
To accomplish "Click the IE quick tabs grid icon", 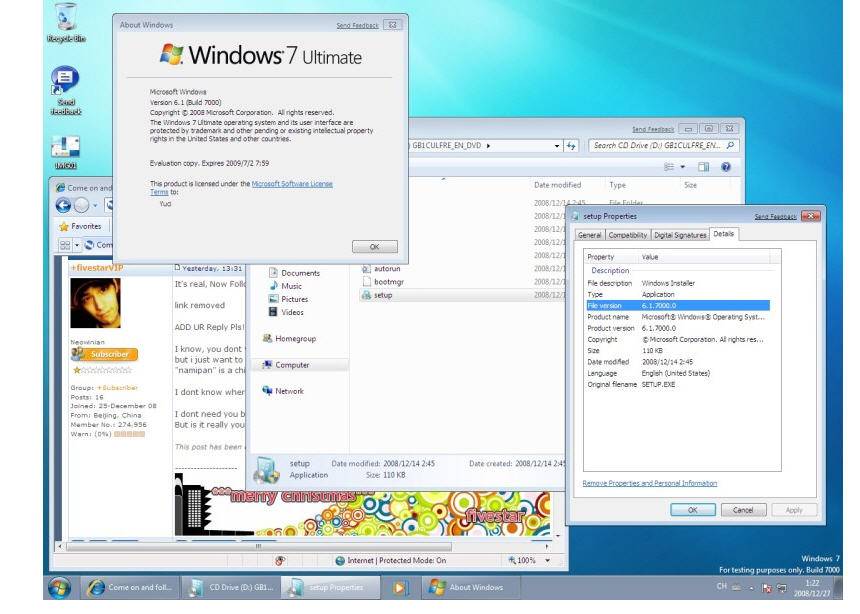I will tap(65, 245).
